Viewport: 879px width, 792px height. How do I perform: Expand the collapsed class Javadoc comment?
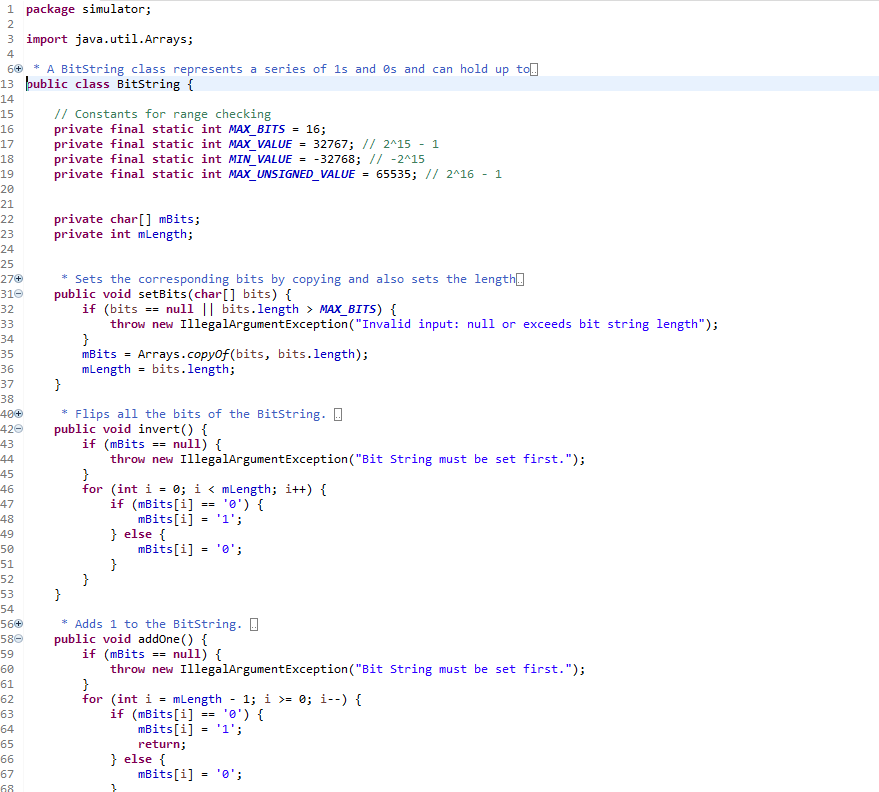click(x=16, y=68)
